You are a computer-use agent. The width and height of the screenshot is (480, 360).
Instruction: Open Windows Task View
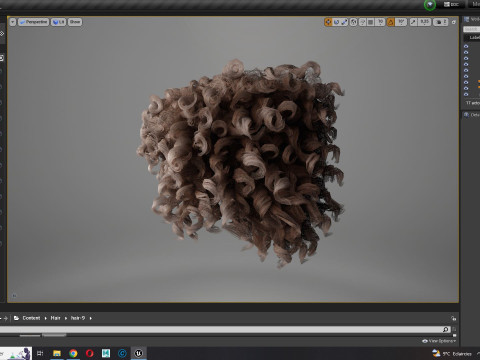click(x=40, y=353)
